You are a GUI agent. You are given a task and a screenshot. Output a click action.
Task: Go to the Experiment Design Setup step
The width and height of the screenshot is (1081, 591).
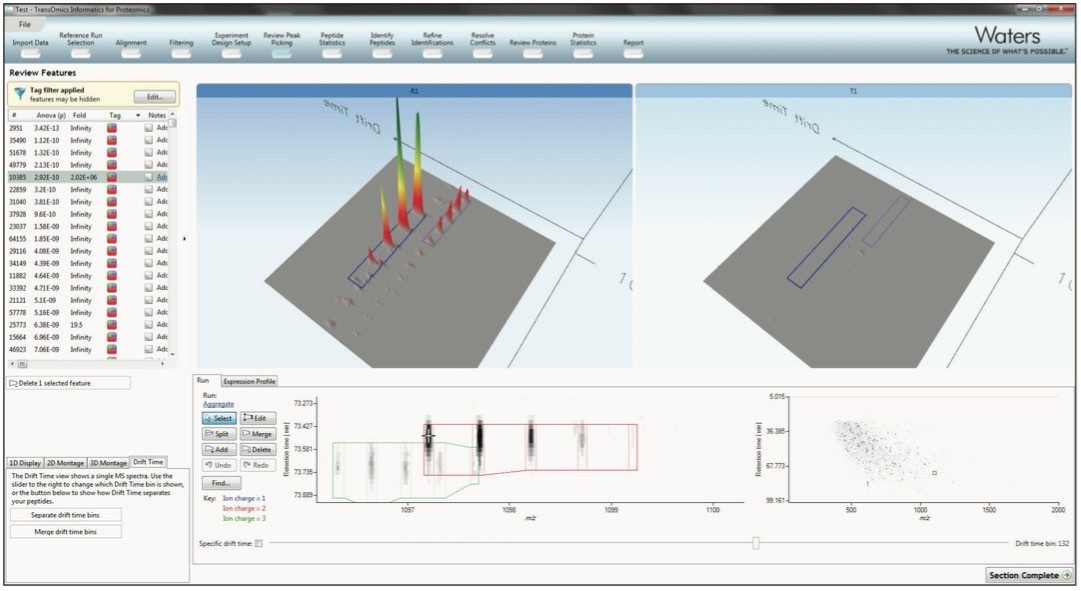pos(232,43)
